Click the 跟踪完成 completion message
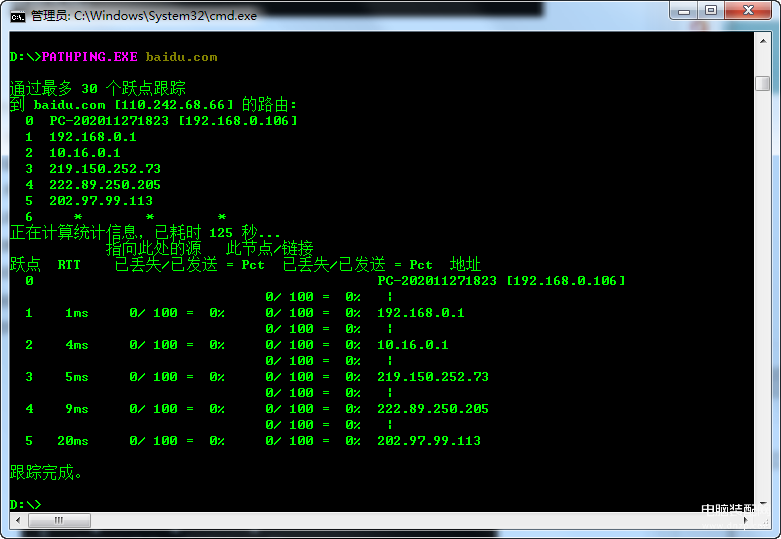 point(46,472)
